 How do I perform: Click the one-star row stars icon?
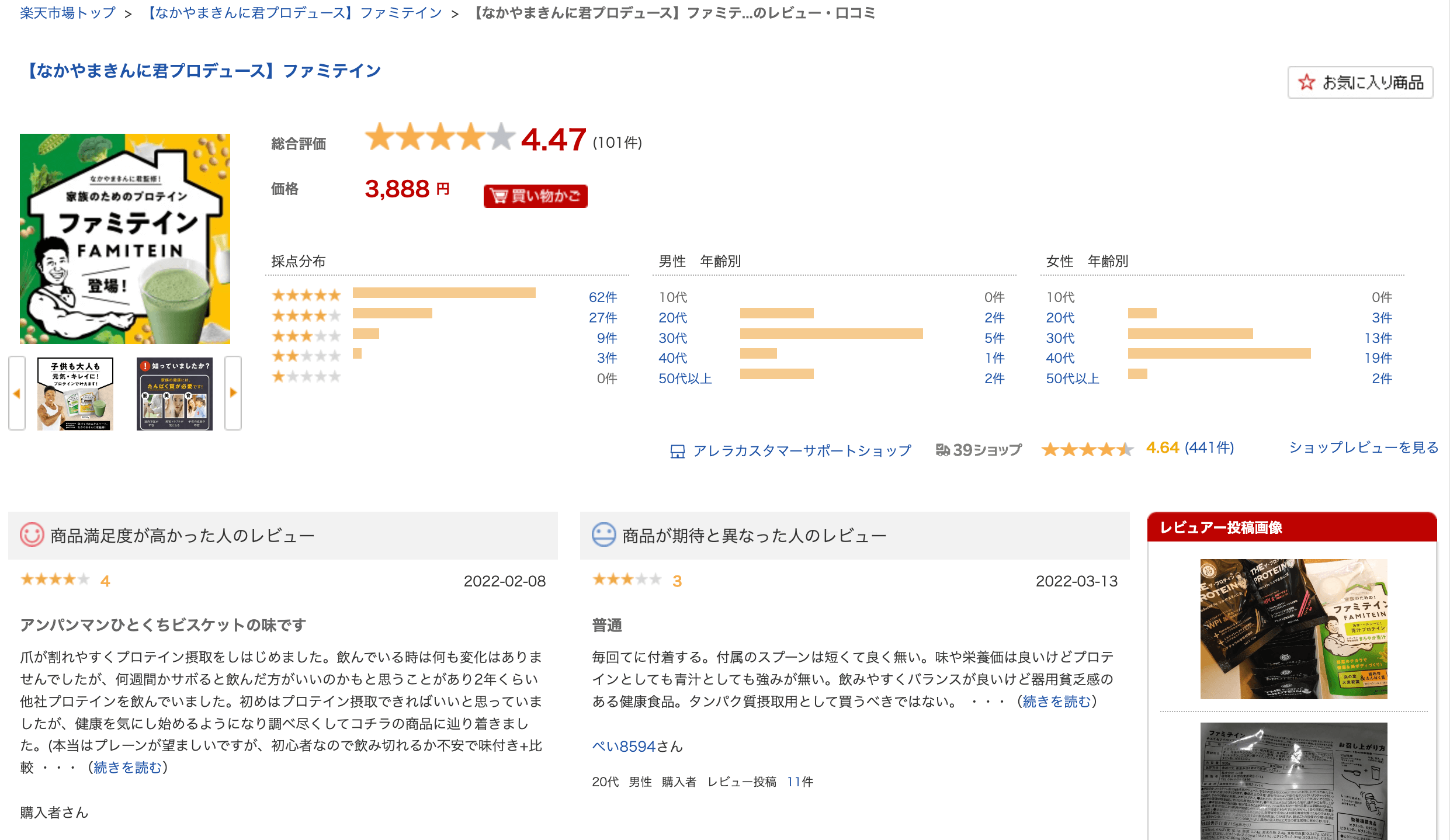tap(306, 377)
